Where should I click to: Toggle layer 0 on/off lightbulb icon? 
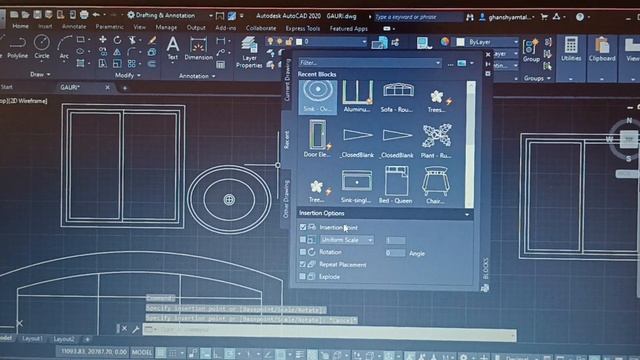tap(270, 41)
